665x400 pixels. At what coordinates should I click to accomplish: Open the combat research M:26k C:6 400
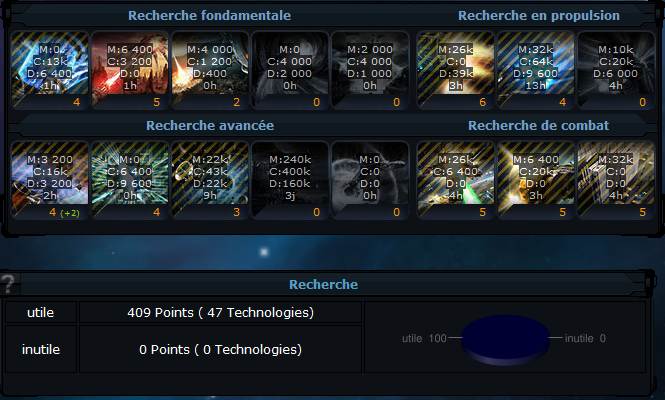point(455,180)
